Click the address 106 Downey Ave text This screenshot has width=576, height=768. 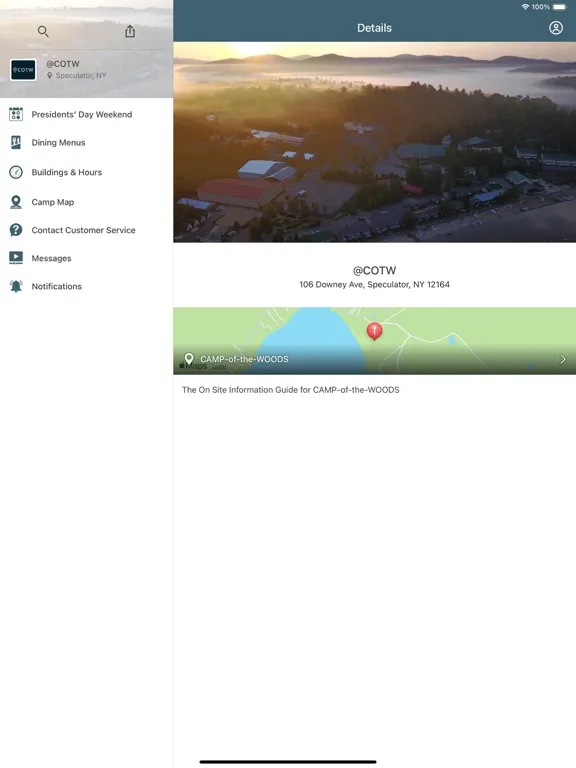[x=375, y=285]
